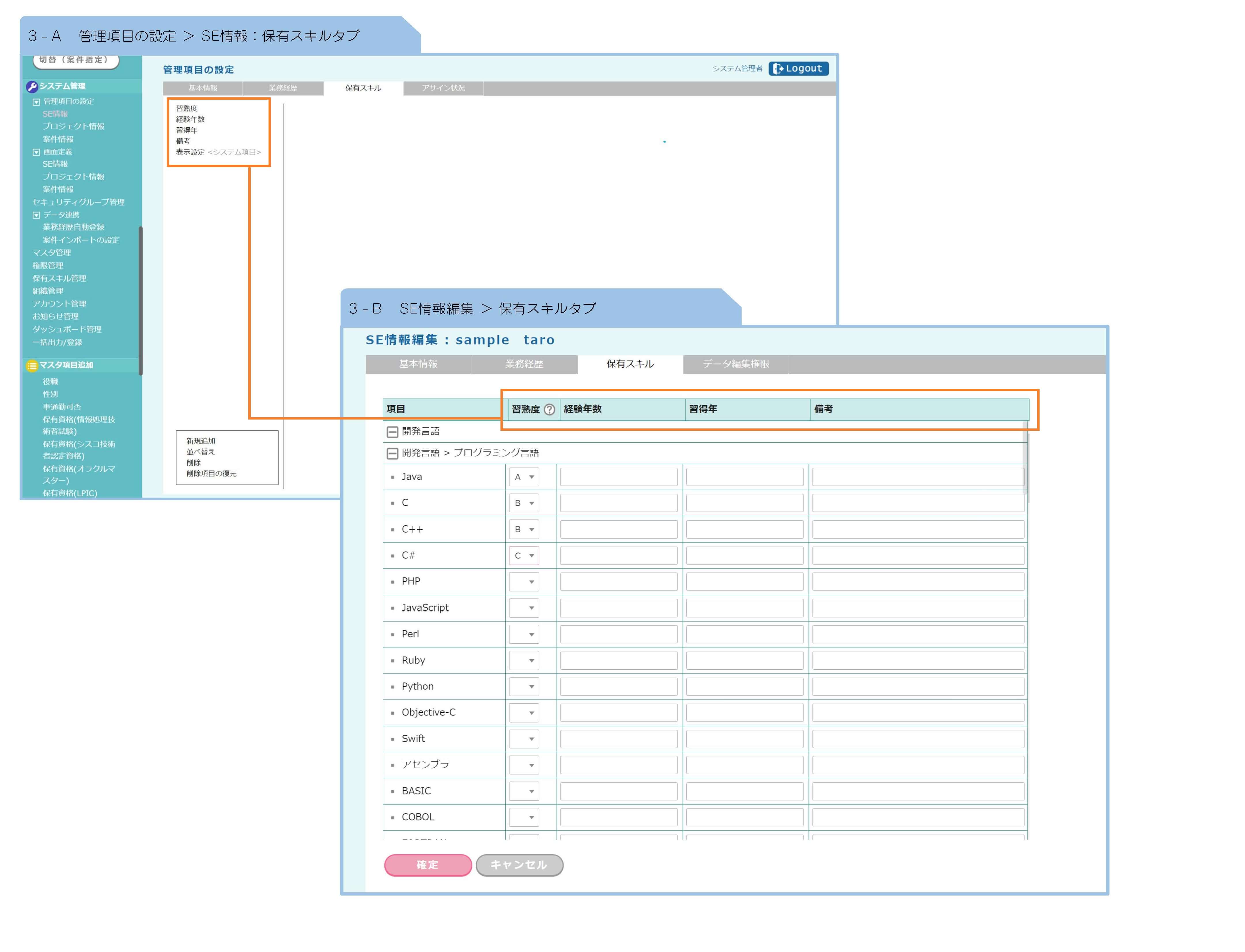The image size is (1245, 952).
Task: Switch to the 業務経歴 tab in SE情報編集
Action: tap(524, 364)
